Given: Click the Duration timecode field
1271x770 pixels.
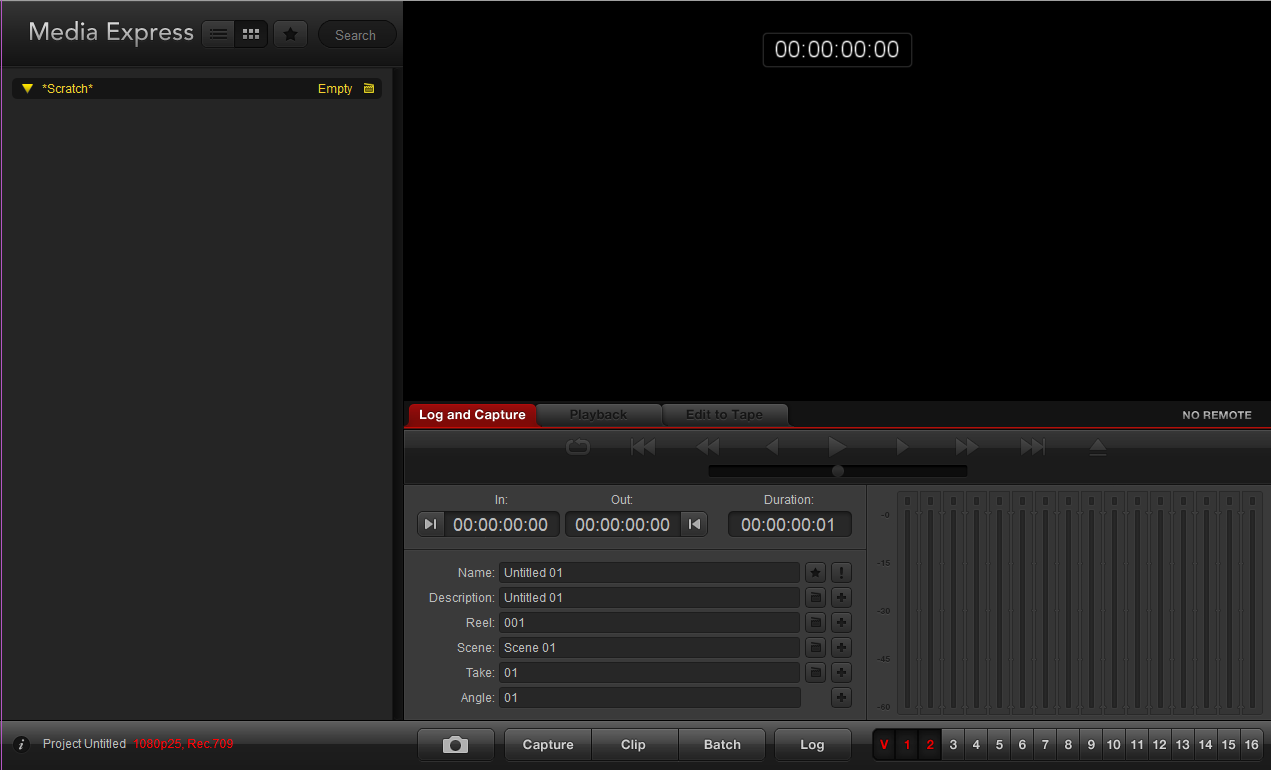Looking at the screenshot, I should point(789,524).
